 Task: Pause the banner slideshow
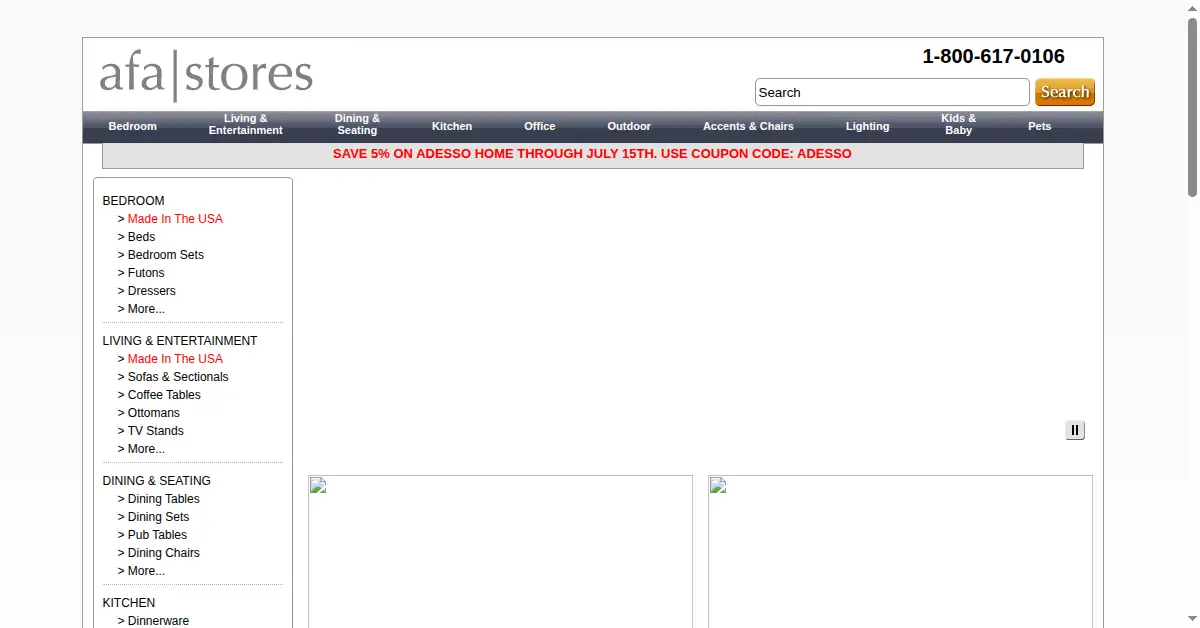pyautogui.click(x=1075, y=431)
